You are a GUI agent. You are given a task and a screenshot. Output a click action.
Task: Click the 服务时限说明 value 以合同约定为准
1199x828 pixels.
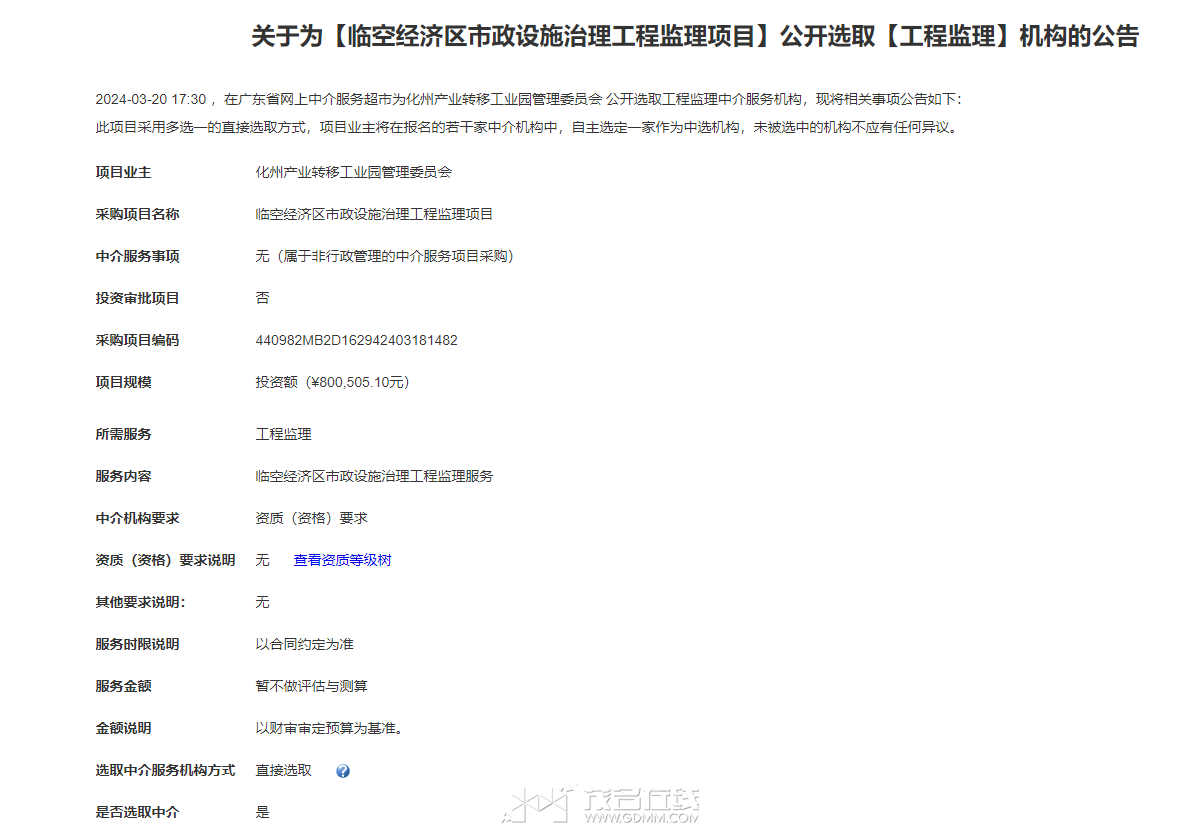coord(304,645)
